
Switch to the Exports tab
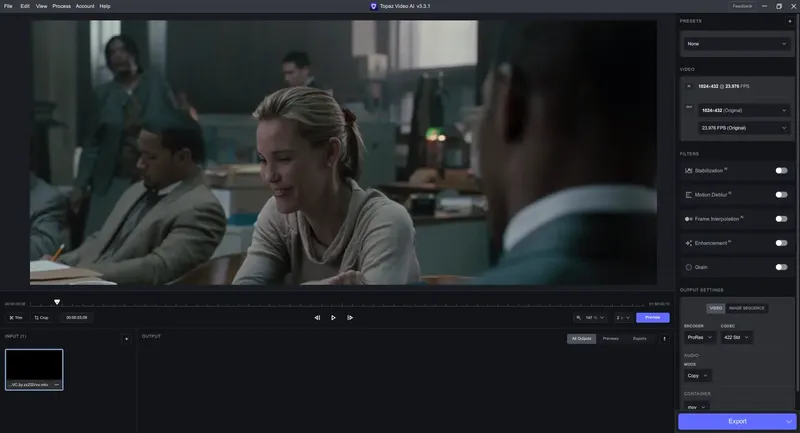click(639, 339)
